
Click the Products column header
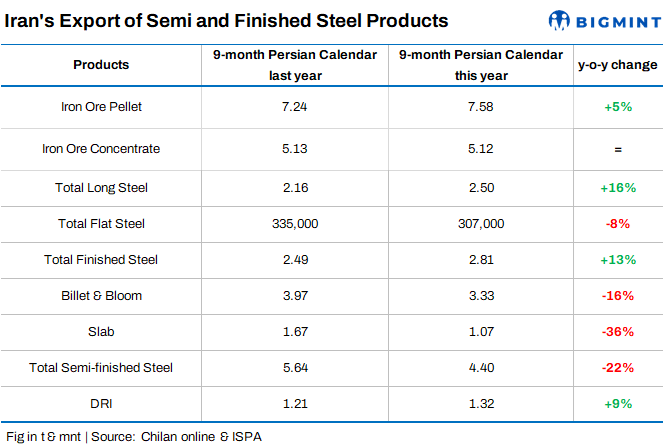click(x=101, y=65)
